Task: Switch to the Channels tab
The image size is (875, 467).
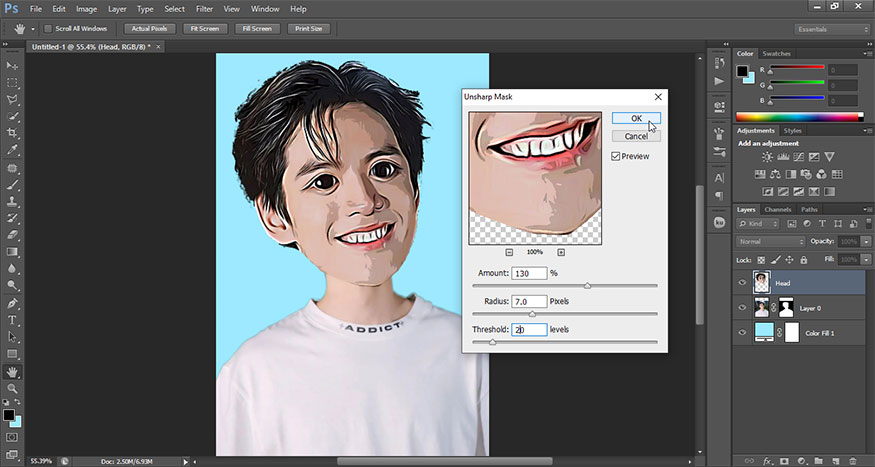Action: 777,209
